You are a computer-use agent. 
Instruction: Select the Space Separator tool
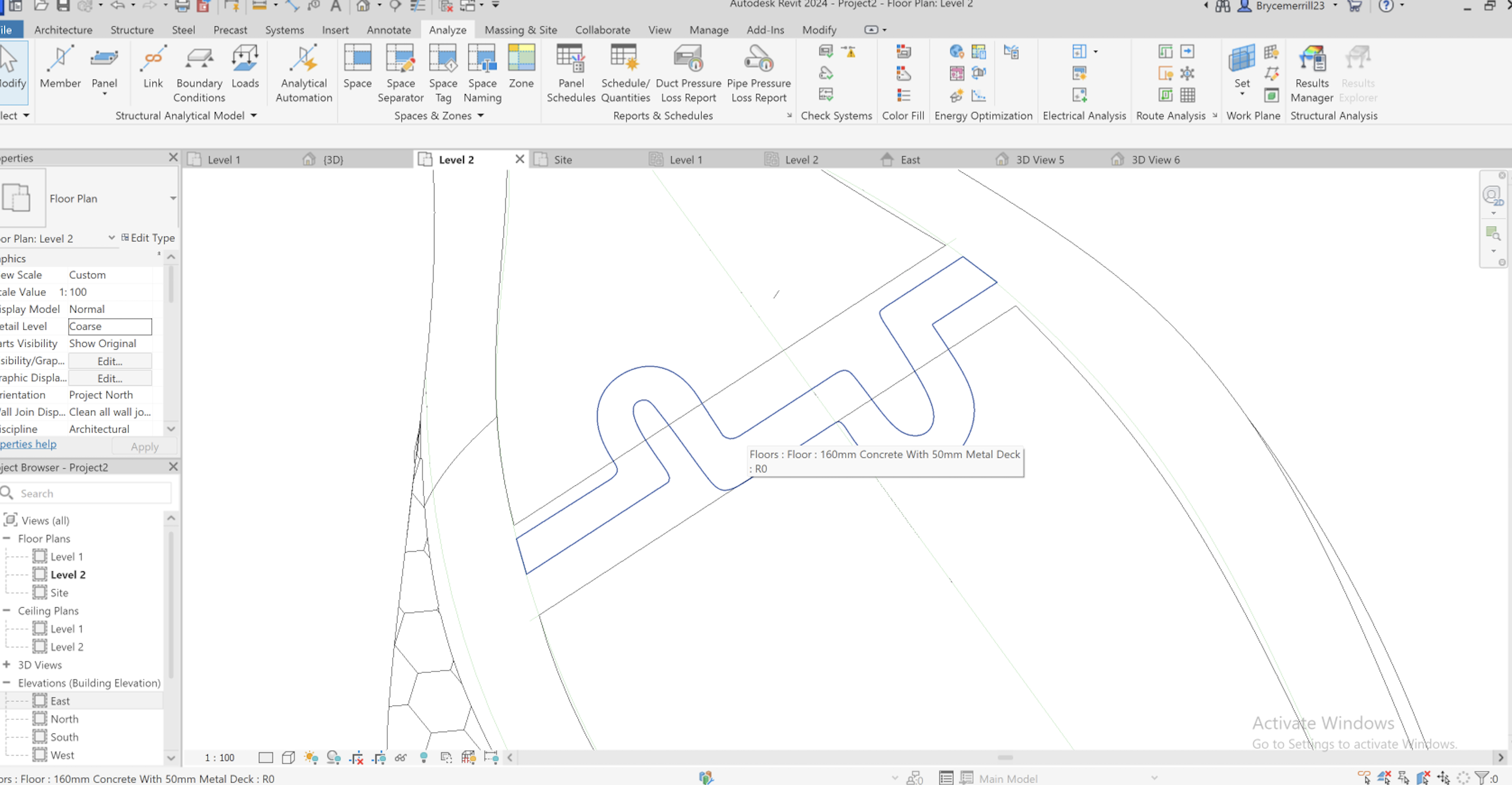click(x=400, y=74)
